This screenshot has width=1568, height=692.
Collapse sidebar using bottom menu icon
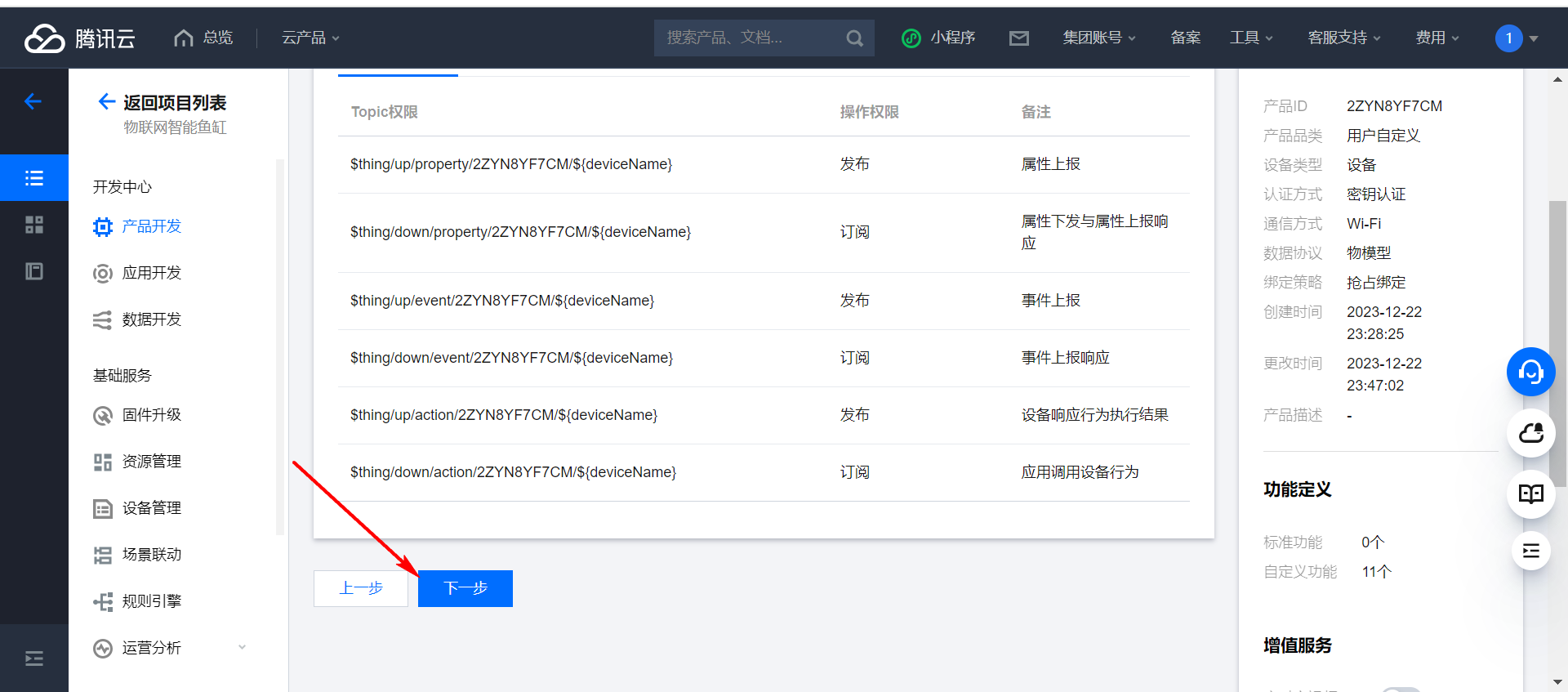[x=34, y=659]
